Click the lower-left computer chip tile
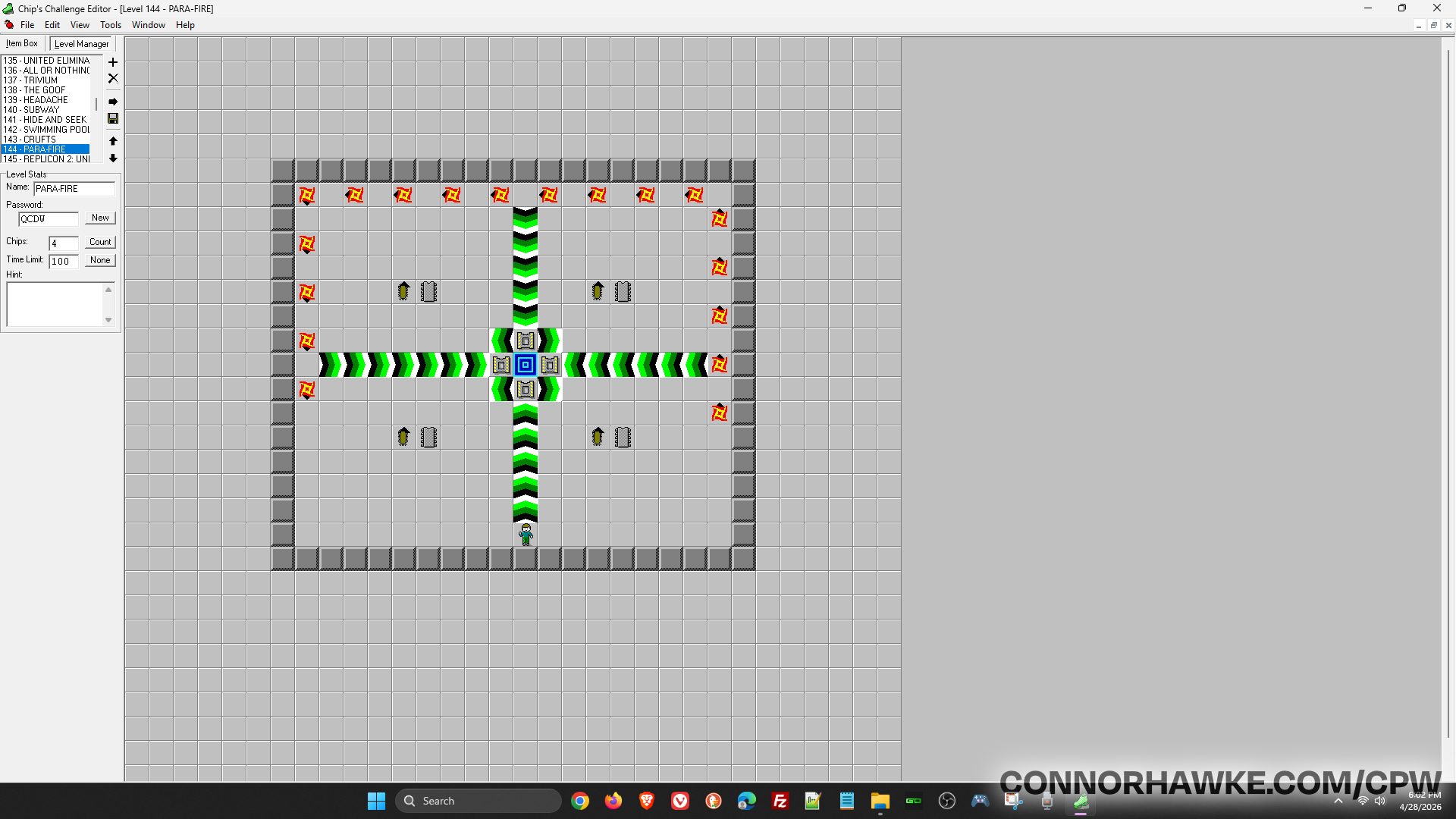Screen dimensions: 1456x819 tap(428, 438)
